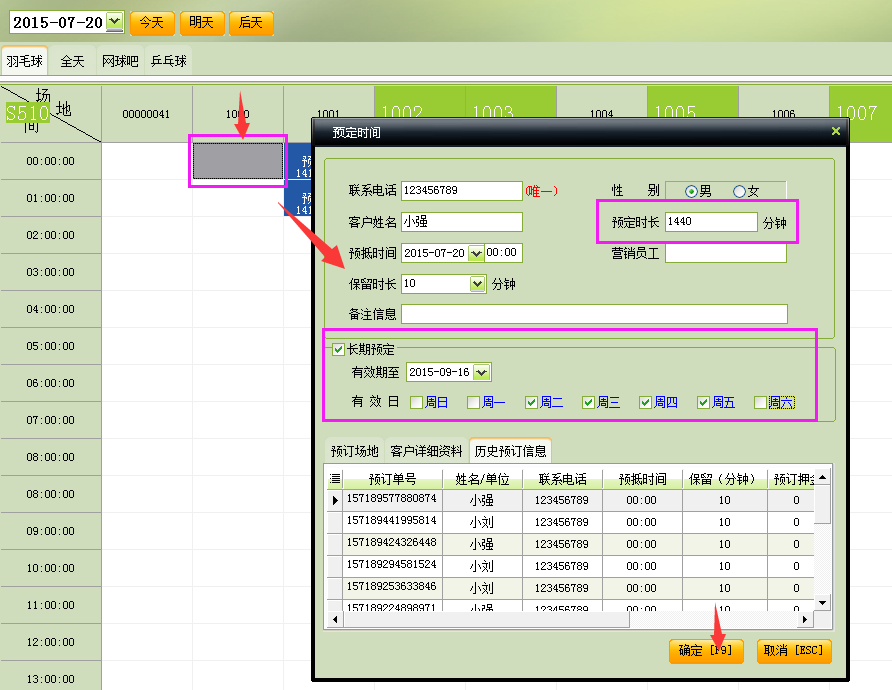Click the 姓名/单位 column header
This screenshot has height=690, width=892.
482,479
